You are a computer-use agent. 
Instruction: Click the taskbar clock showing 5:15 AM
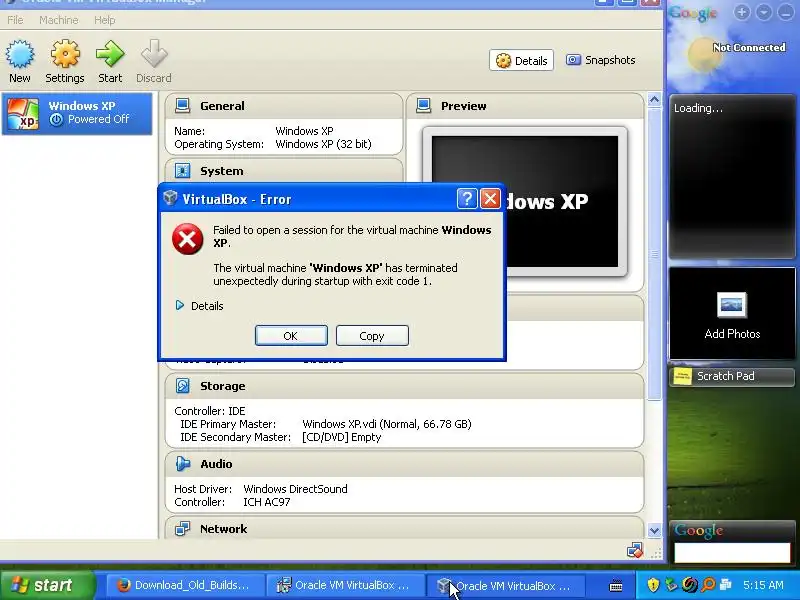click(763, 585)
